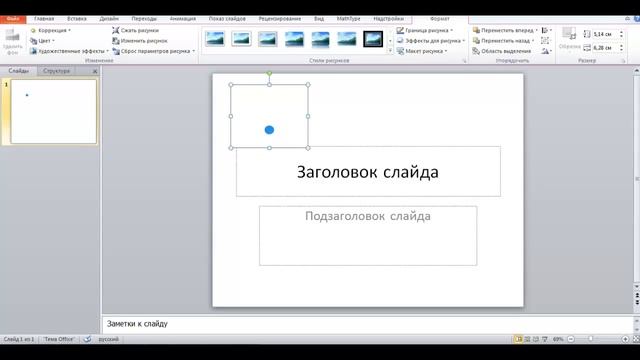The image size is (640, 360).
Task: Click the Обрезка crop tool
Action: (569, 40)
